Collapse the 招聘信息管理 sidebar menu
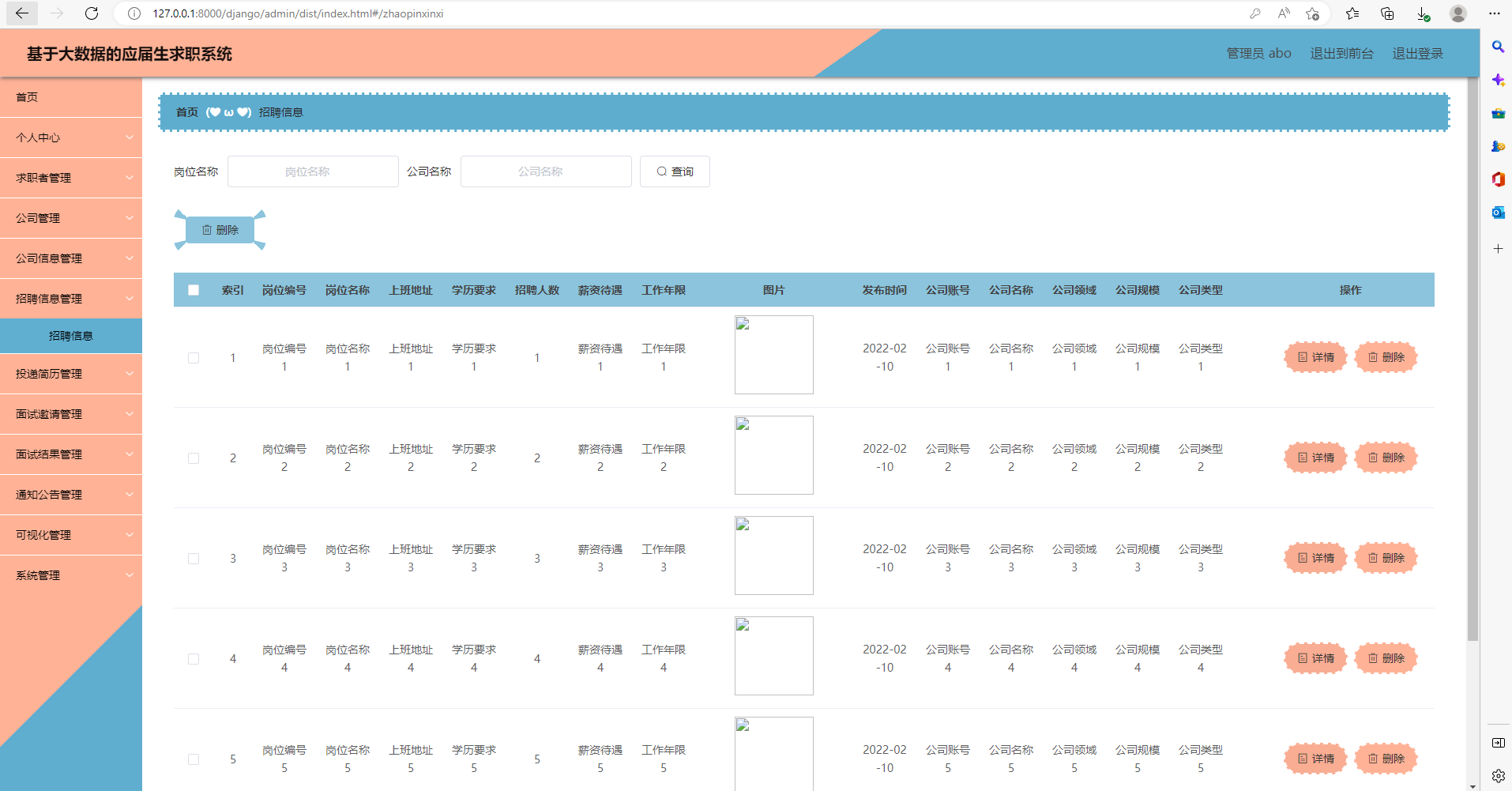 [x=71, y=299]
